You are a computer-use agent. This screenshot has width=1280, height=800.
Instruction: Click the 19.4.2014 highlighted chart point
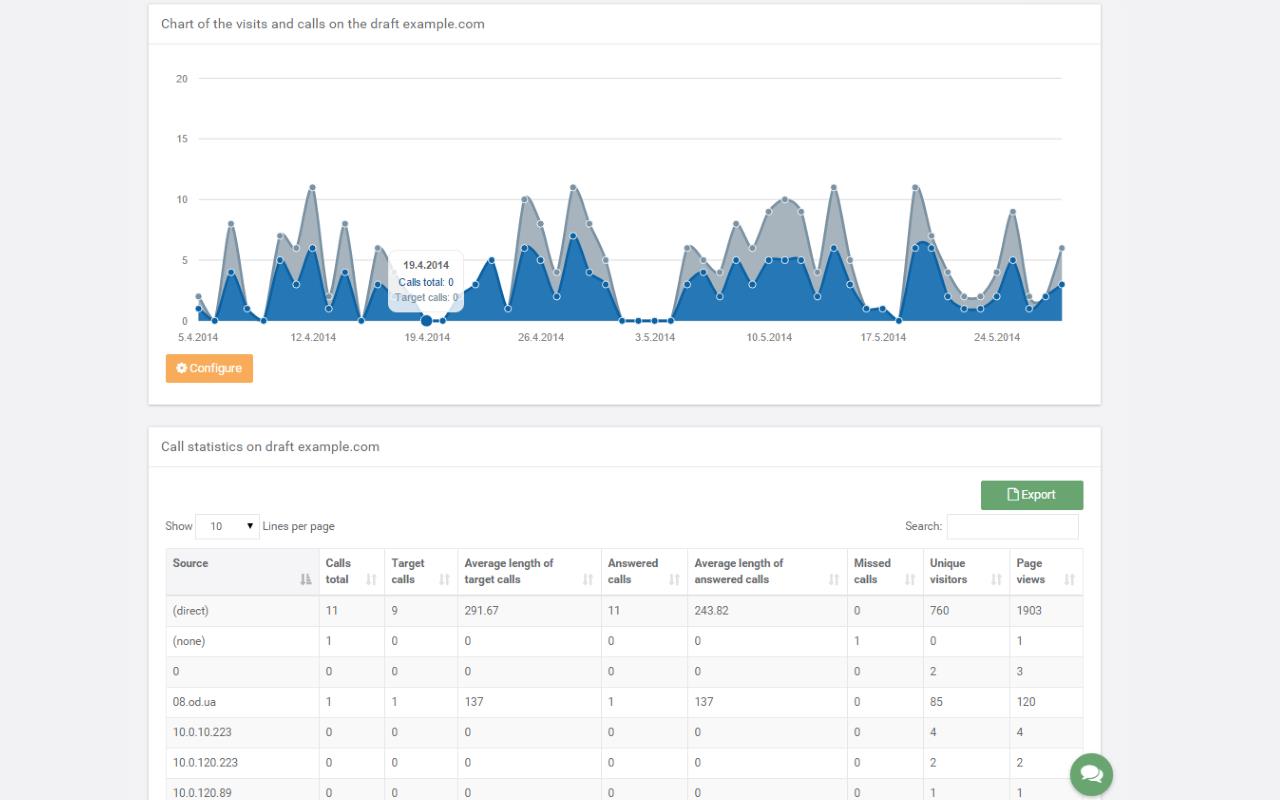pos(427,321)
